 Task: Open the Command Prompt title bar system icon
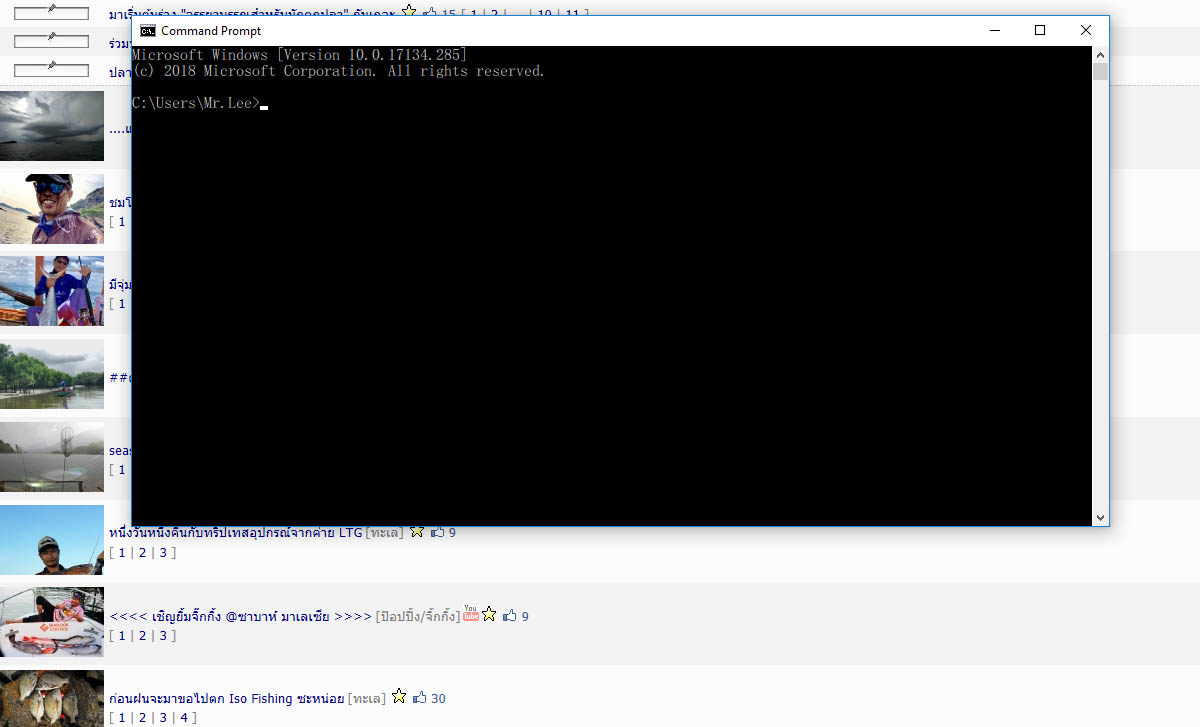pos(147,31)
